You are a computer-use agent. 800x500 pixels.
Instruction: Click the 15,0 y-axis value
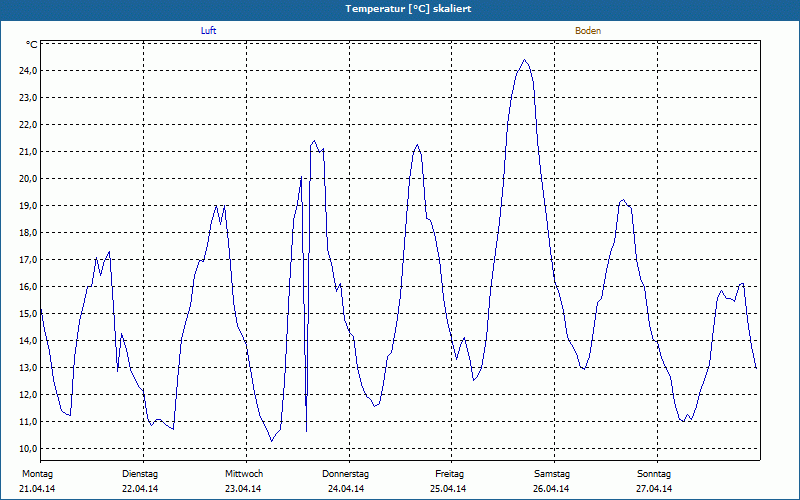coord(28,314)
